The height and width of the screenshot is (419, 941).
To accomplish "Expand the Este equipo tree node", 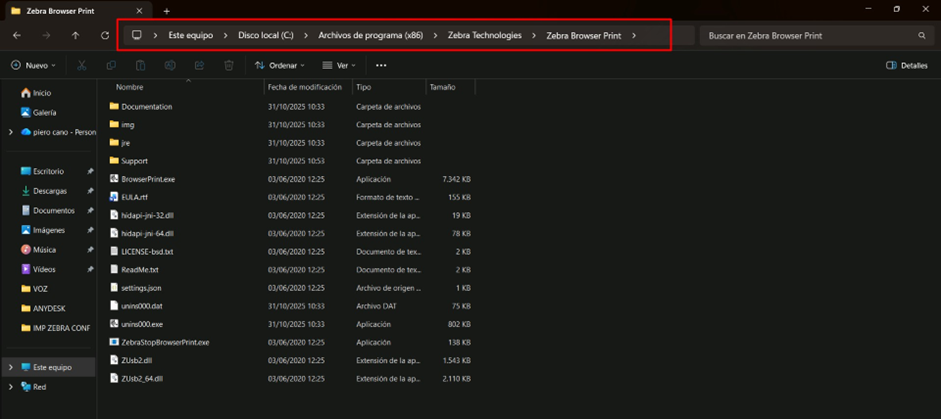I will pos(11,367).
